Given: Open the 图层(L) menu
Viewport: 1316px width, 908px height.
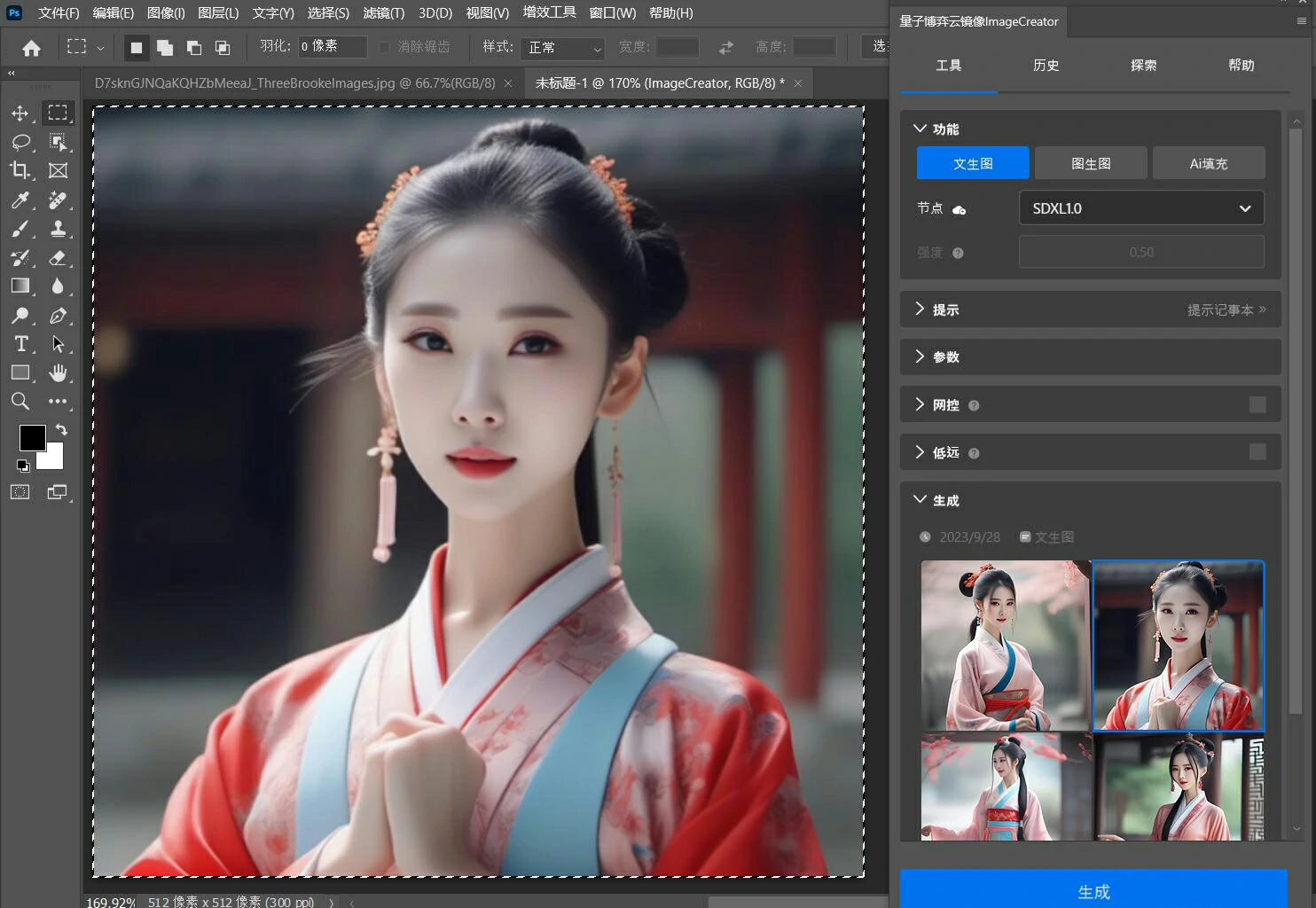Looking at the screenshot, I should [218, 12].
